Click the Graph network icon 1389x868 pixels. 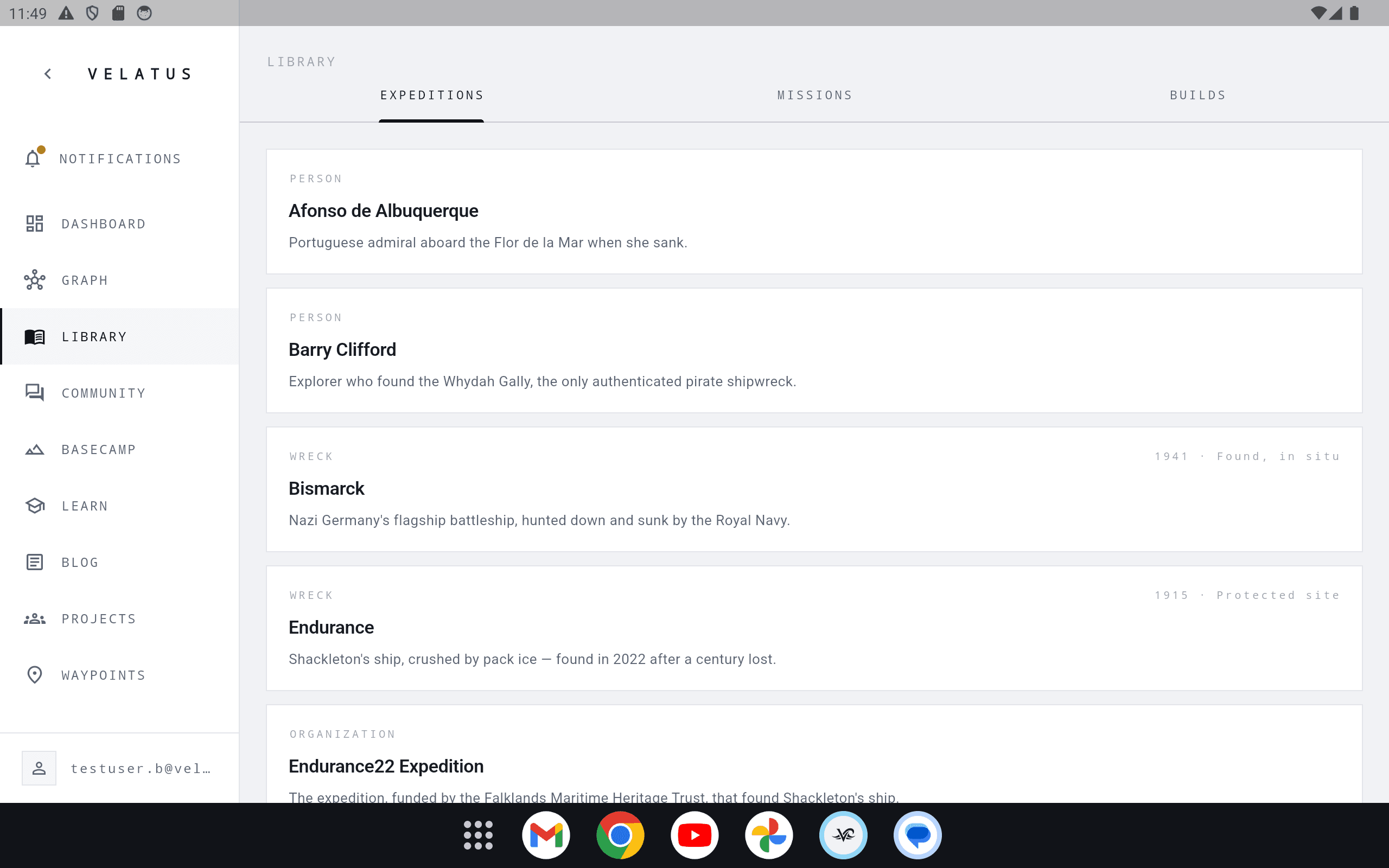click(34, 280)
